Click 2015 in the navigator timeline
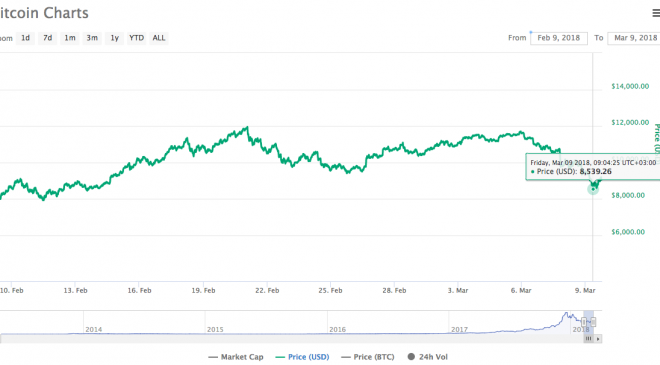The image size is (660, 365). point(215,330)
